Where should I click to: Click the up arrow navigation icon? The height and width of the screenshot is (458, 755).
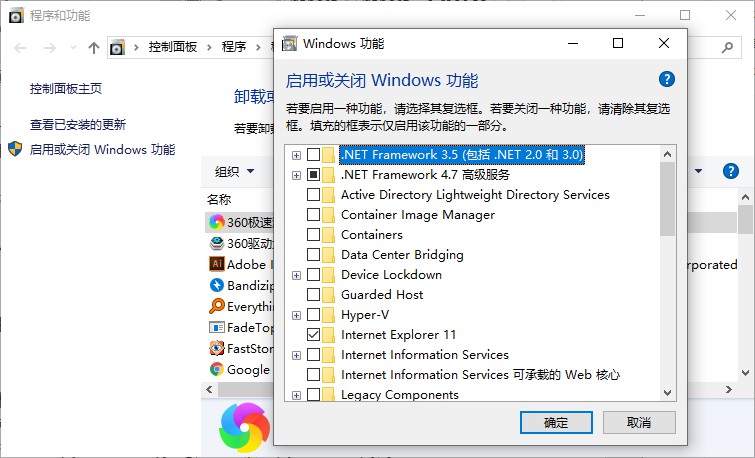(94, 47)
